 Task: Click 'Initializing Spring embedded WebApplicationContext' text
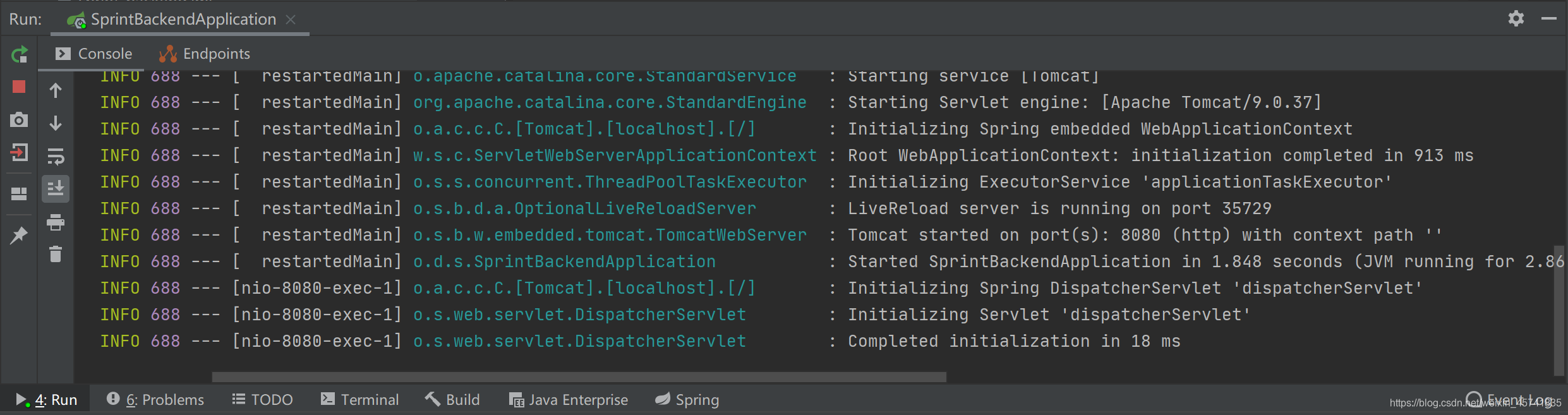point(1100,129)
